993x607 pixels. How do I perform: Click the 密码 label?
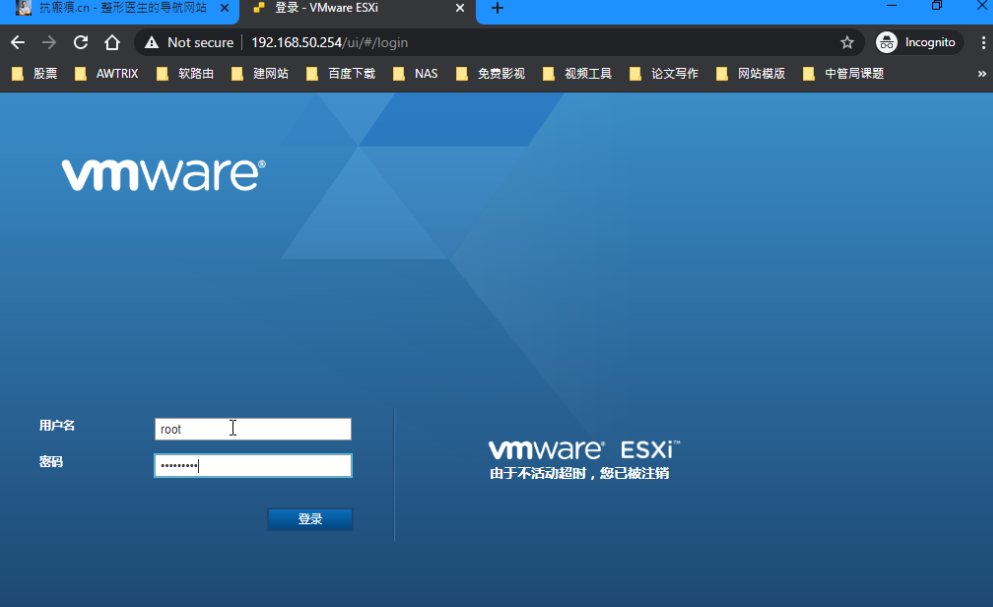[x=51, y=462]
